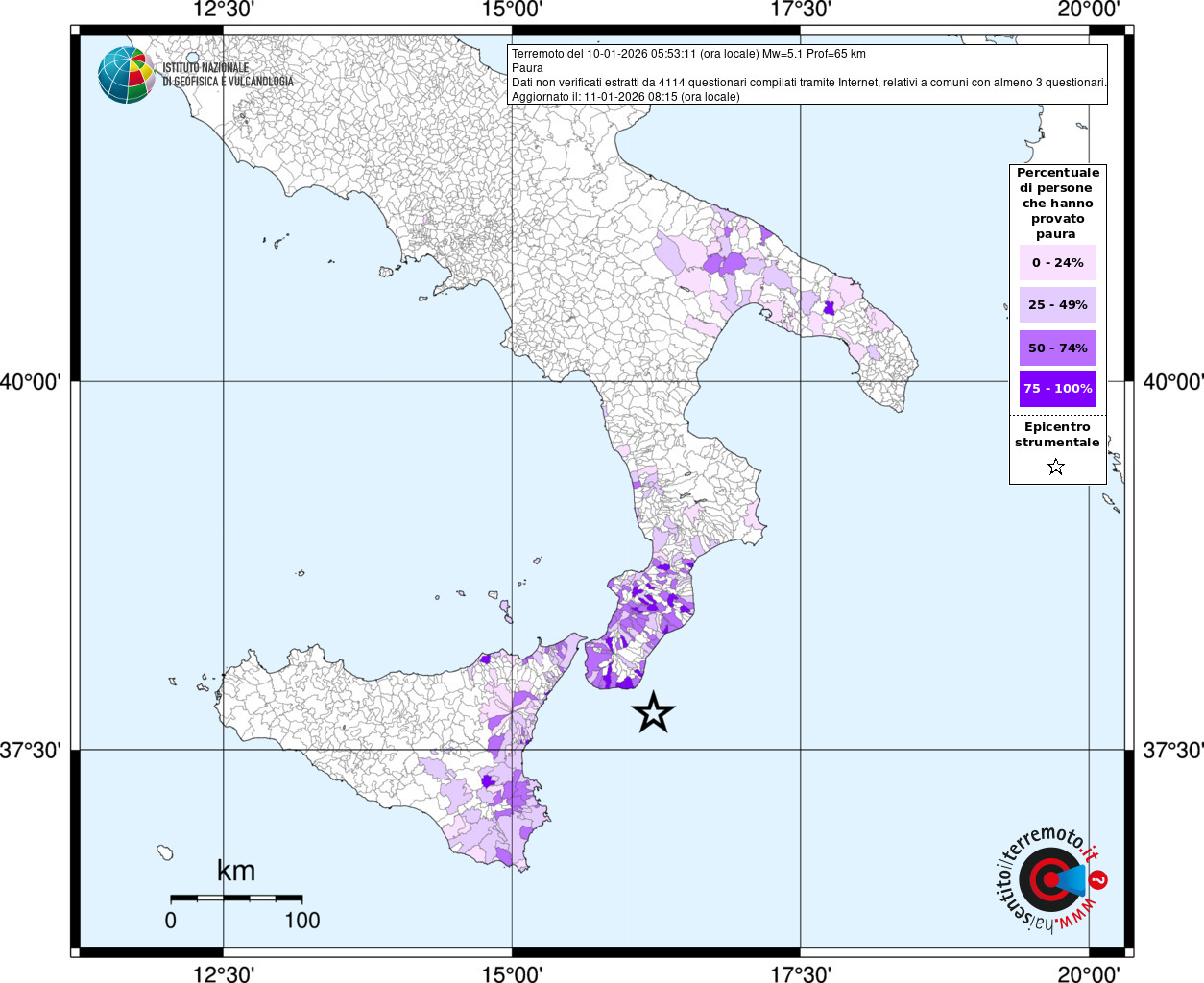This screenshot has width=1204, height=983.
Task: Click the '100' scale bar label
Action: click(x=301, y=921)
